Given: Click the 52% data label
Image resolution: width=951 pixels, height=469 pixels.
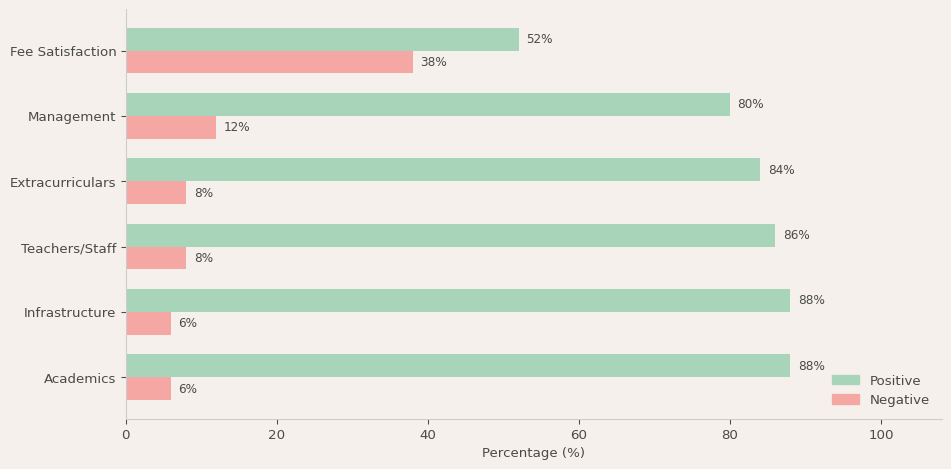Looking at the screenshot, I should pyautogui.click(x=539, y=40).
